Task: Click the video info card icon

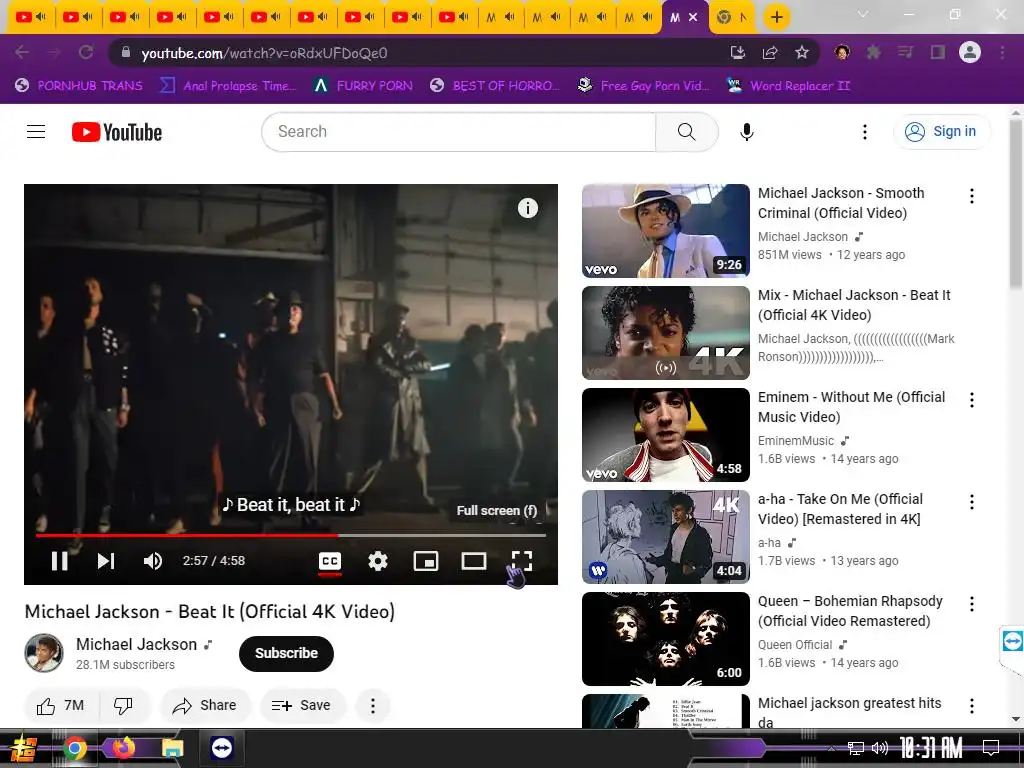Action: (x=528, y=208)
